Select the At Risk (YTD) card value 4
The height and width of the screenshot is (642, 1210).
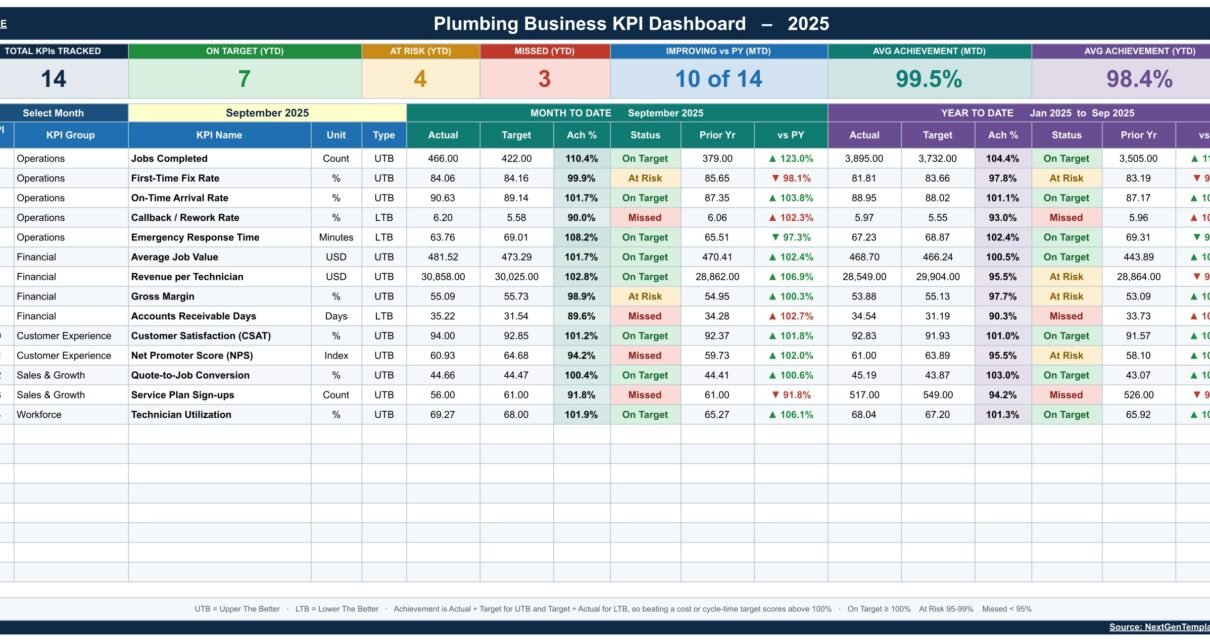pos(420,79)
